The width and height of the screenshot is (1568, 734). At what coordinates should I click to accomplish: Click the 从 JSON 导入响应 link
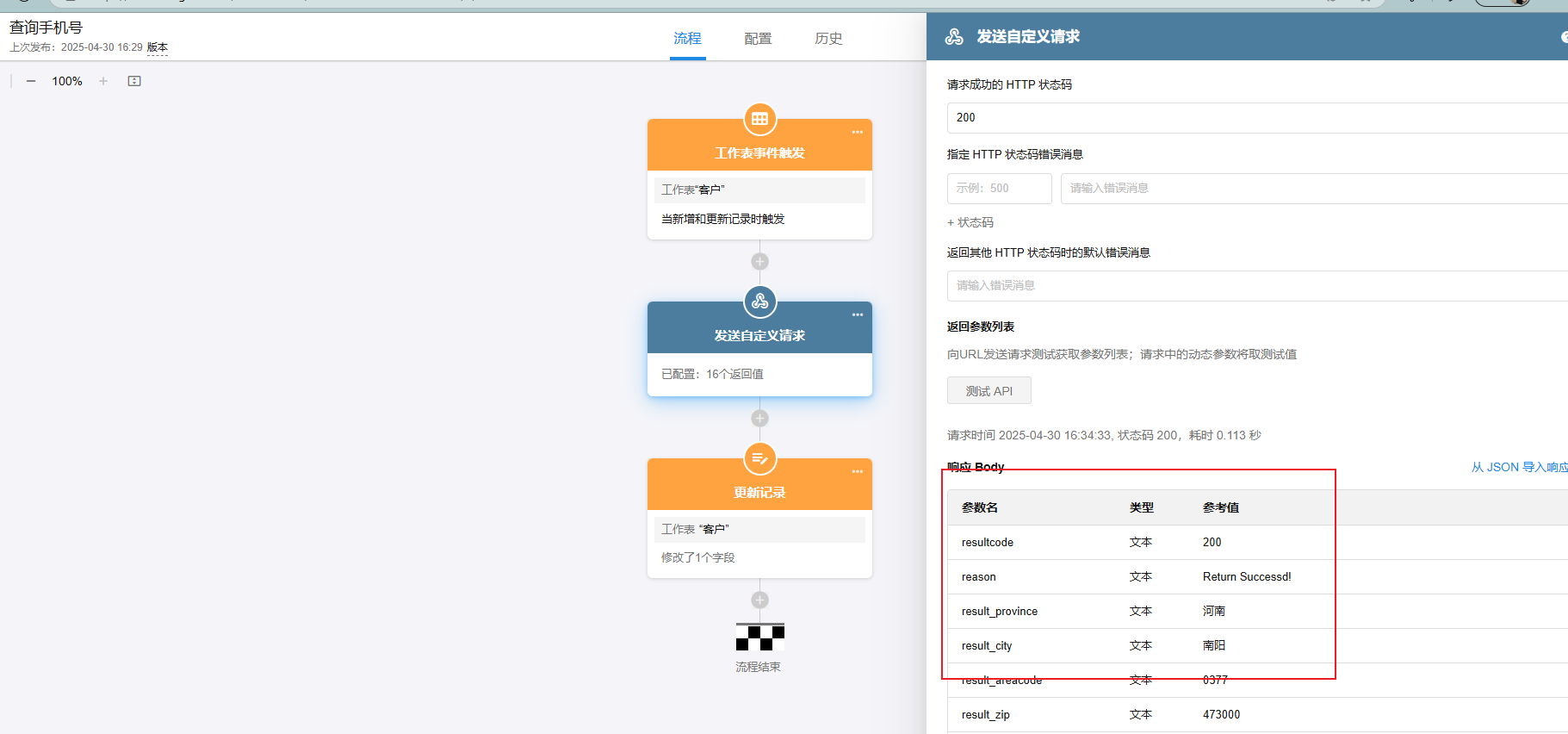tap(1519, 467)
